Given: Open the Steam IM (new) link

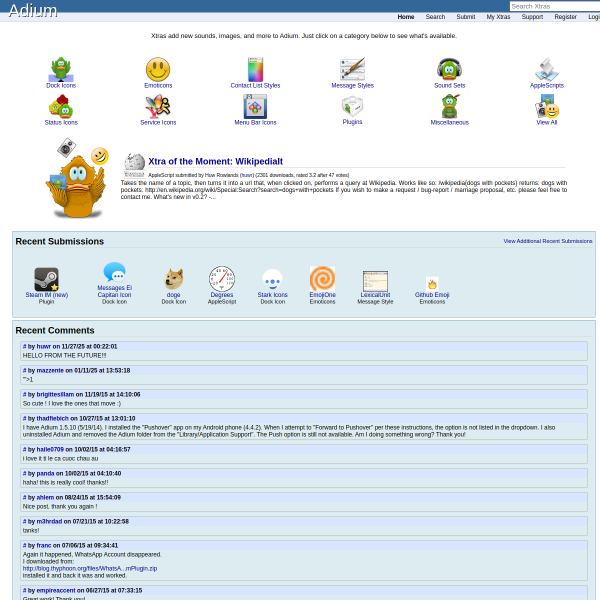Looking at the screenshot, I should pos(47,295).
